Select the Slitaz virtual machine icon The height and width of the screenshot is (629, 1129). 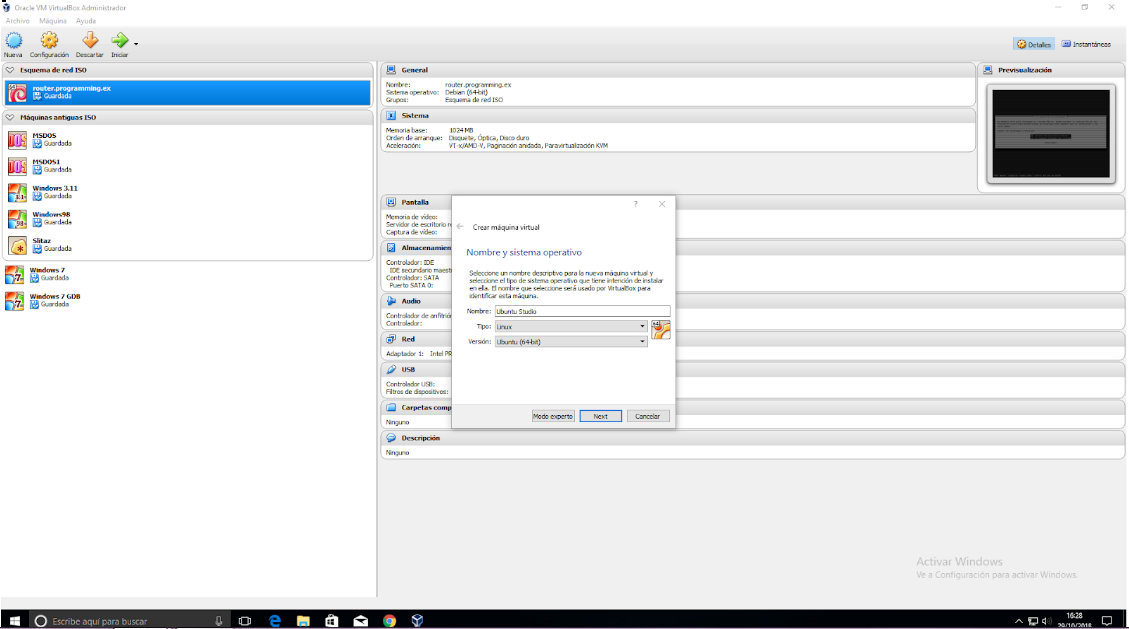[16, 245]
